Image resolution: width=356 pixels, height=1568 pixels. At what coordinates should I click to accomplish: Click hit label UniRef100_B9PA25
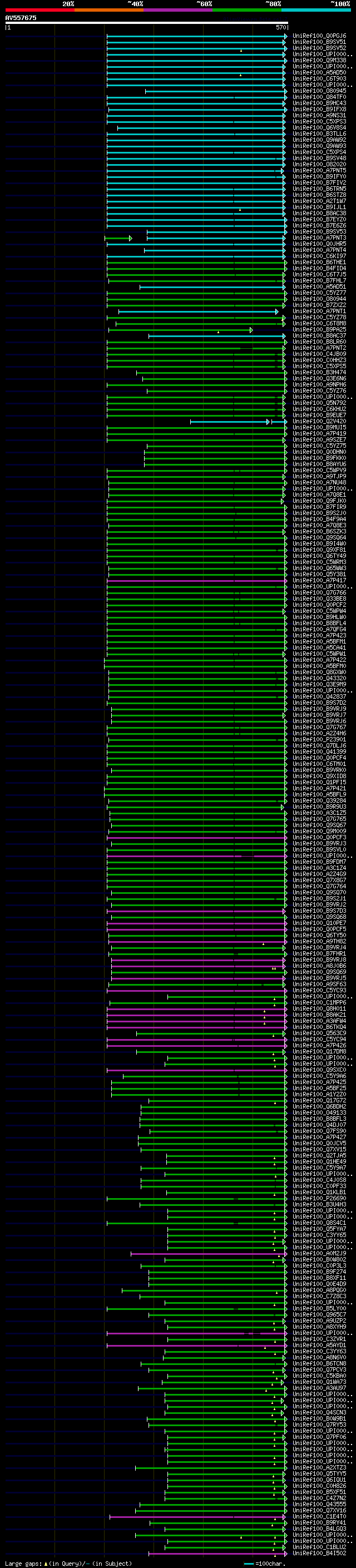(319, 330)
